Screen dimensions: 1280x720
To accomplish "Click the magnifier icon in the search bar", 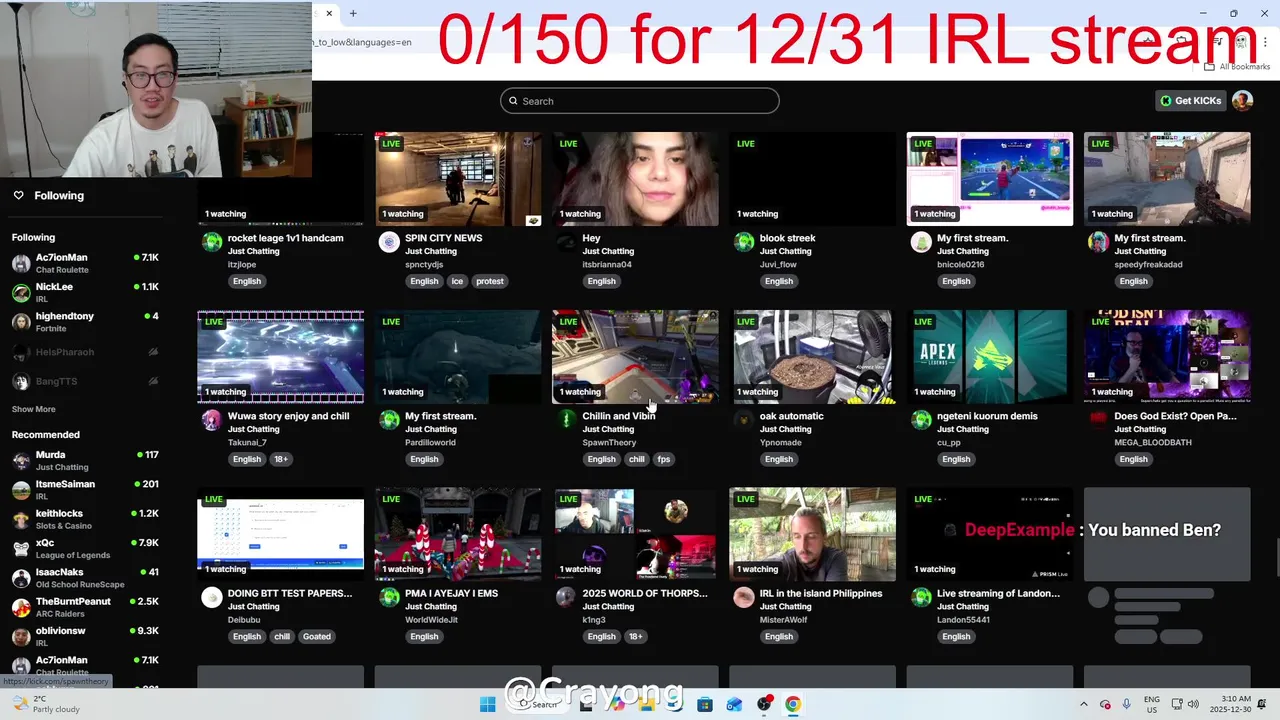I will [513, 101].
